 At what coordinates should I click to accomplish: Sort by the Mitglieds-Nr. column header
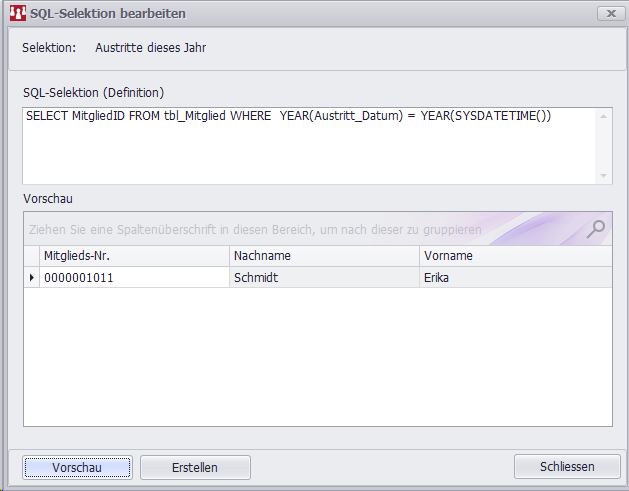click(134, 256)
